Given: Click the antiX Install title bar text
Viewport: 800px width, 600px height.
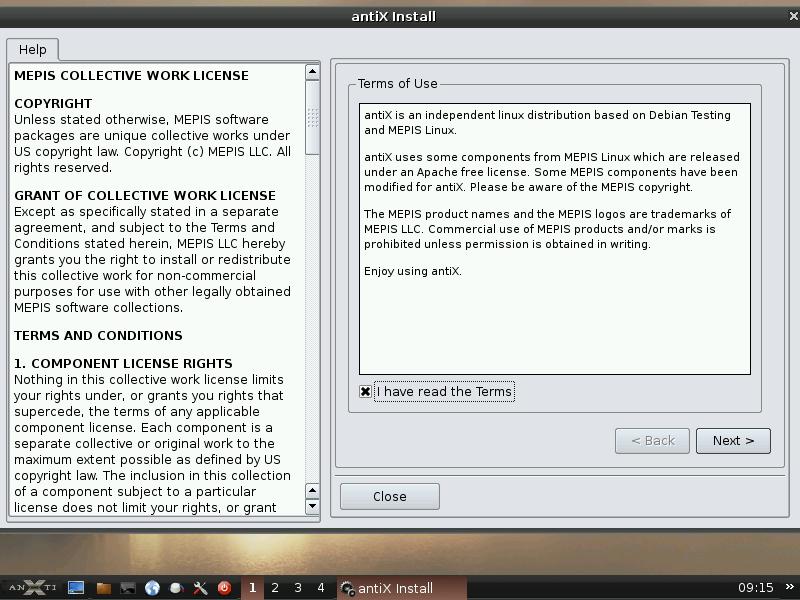Looking at the screenshot, I should 393,16.
